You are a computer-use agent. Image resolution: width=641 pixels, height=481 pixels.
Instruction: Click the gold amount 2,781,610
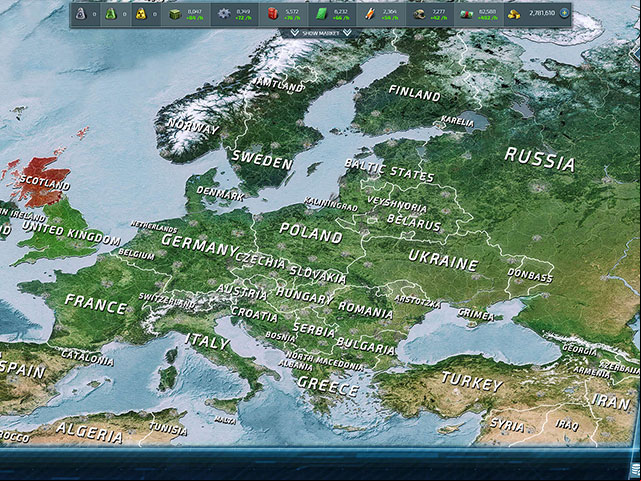pyautogui.click(x=542, y=13)
